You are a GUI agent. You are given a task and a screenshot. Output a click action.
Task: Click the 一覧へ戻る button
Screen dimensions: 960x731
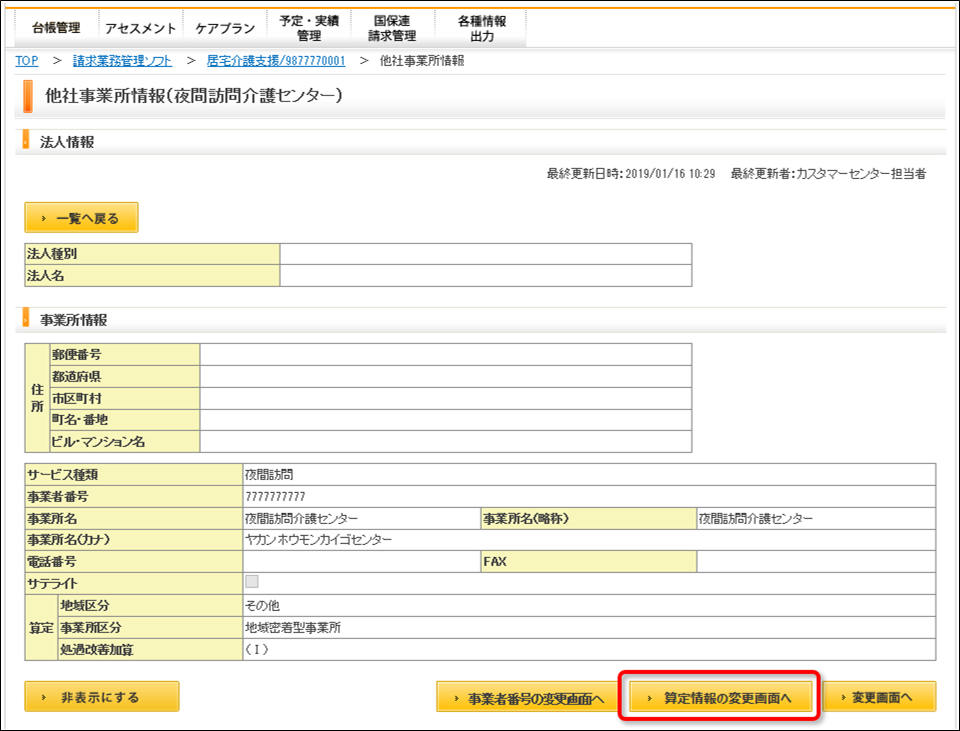pyautogui.click(x=81, y=218)
